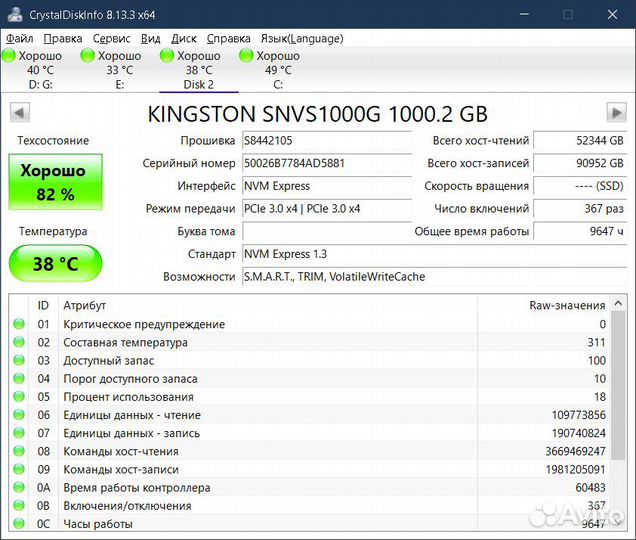Click the green status dot for attribute 0B
Image resolution: width=636 pixels, height=540 pixels.
(19, 506)
